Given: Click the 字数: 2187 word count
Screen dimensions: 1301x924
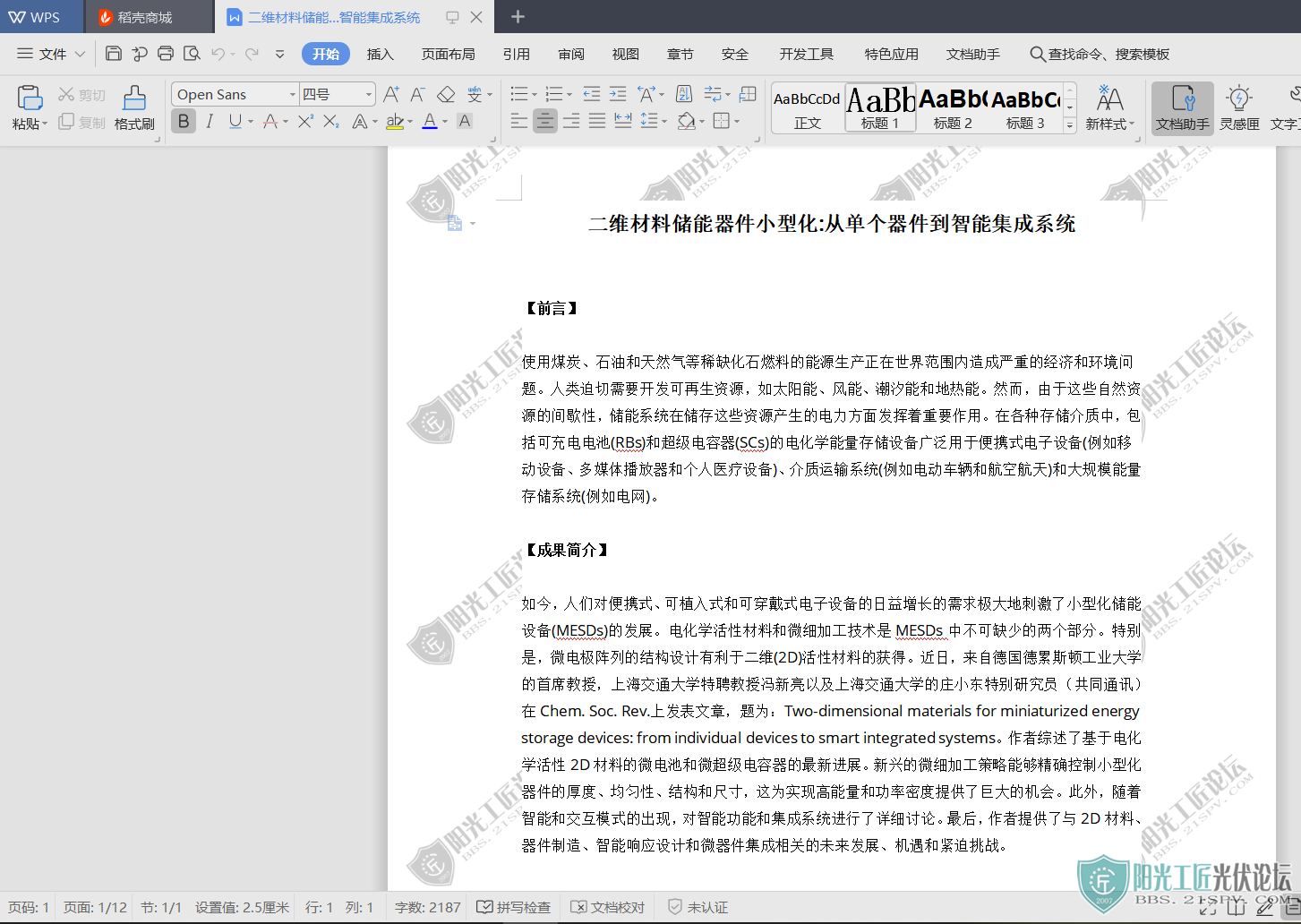Looking at the screenshot, I should point(428,907).
